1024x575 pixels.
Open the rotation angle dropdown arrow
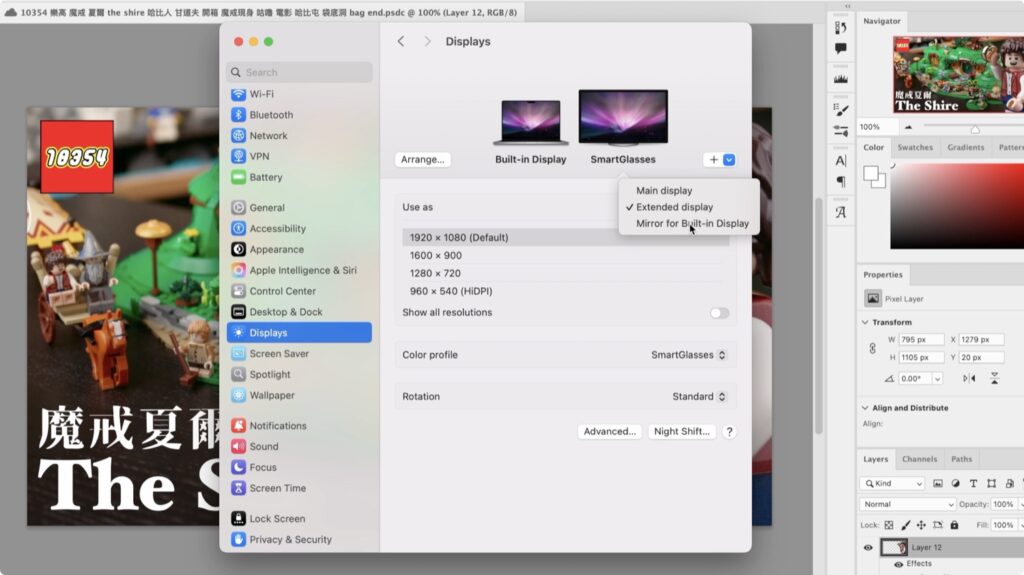point(937,378)
